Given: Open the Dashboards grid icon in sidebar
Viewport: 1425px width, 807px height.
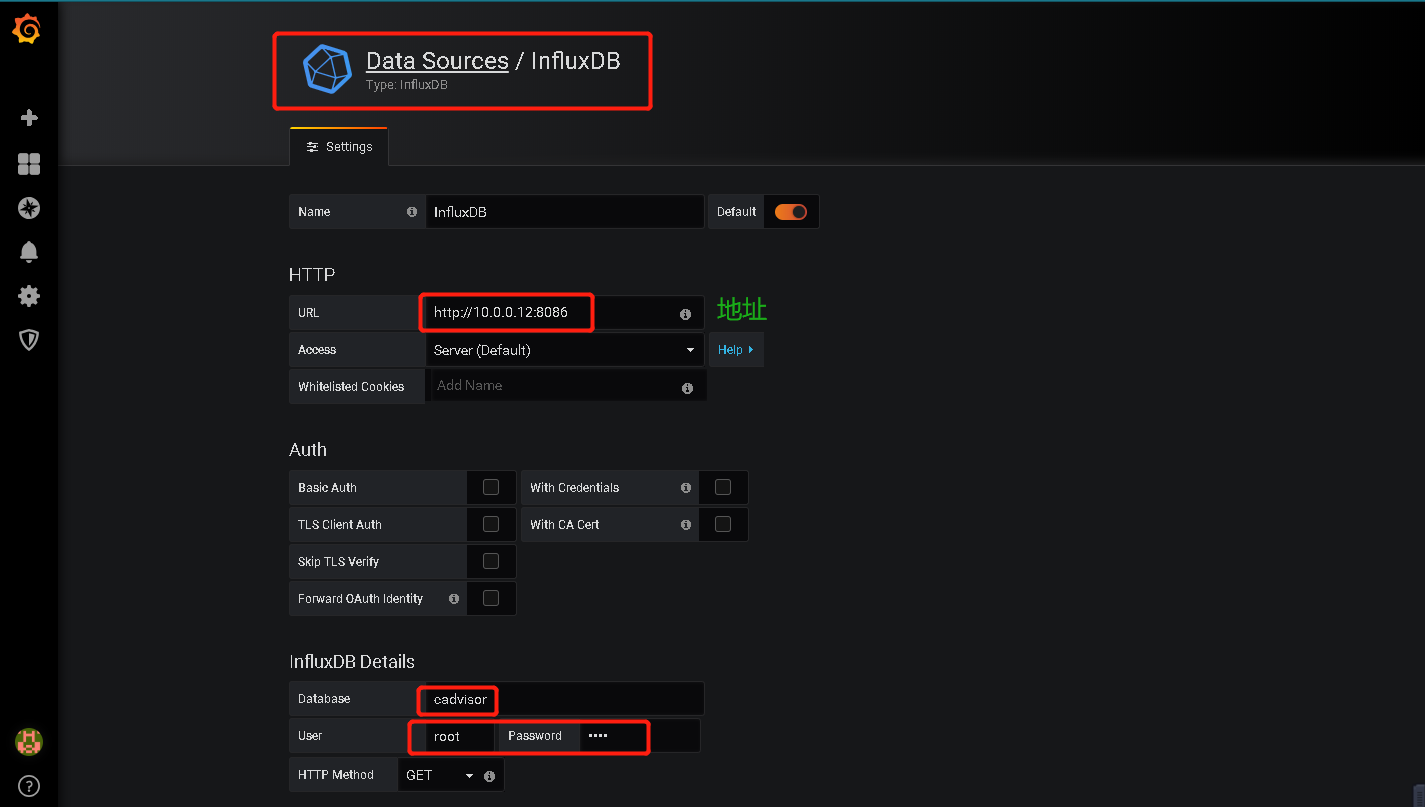Looking at the screenshot, I should click(x=29, y=164).
